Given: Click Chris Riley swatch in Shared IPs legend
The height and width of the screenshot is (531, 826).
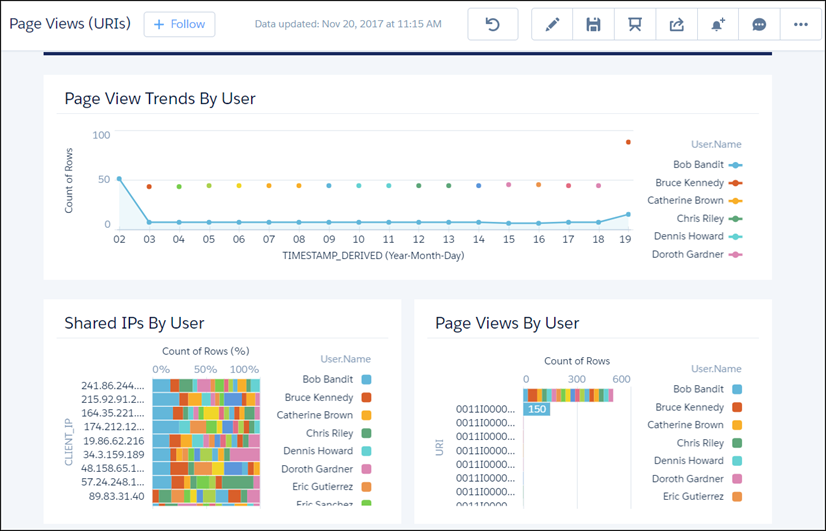Looking at the screenshot, I should point(367,433).
